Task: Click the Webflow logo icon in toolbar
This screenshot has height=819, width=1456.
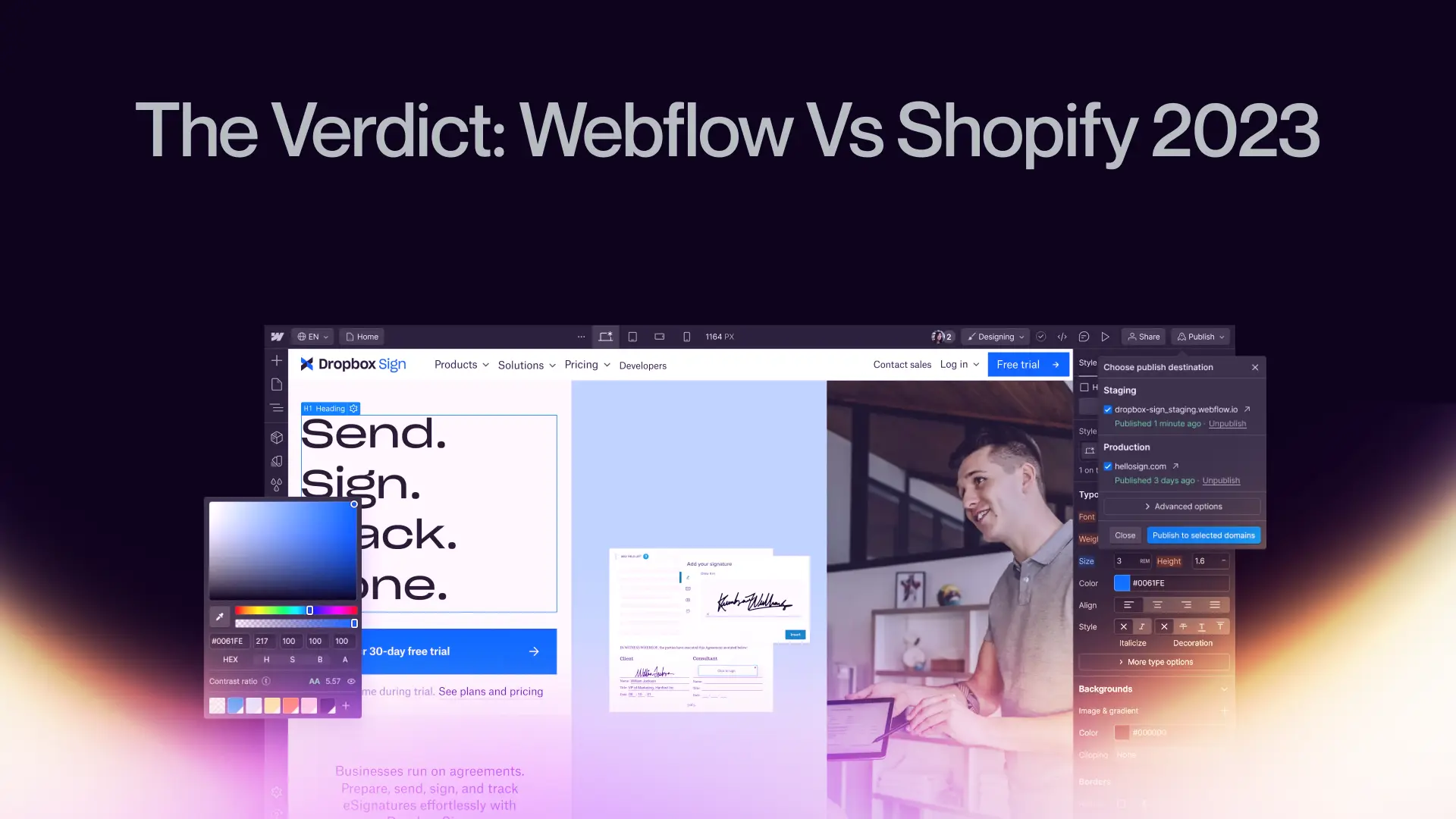Action: (277, 336)
